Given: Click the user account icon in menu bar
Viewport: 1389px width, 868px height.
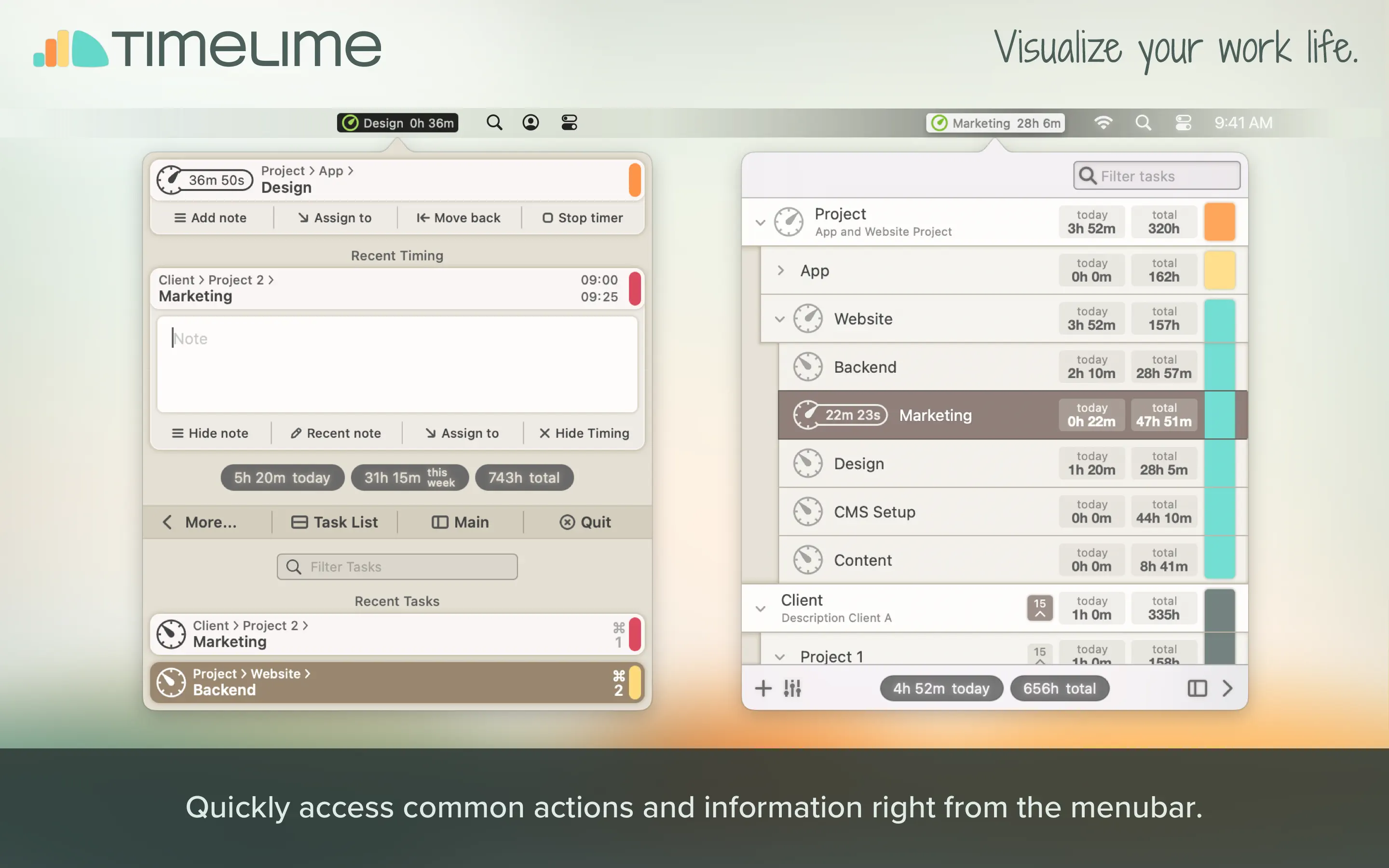Looking at the screenshot, I should [531, 123].
